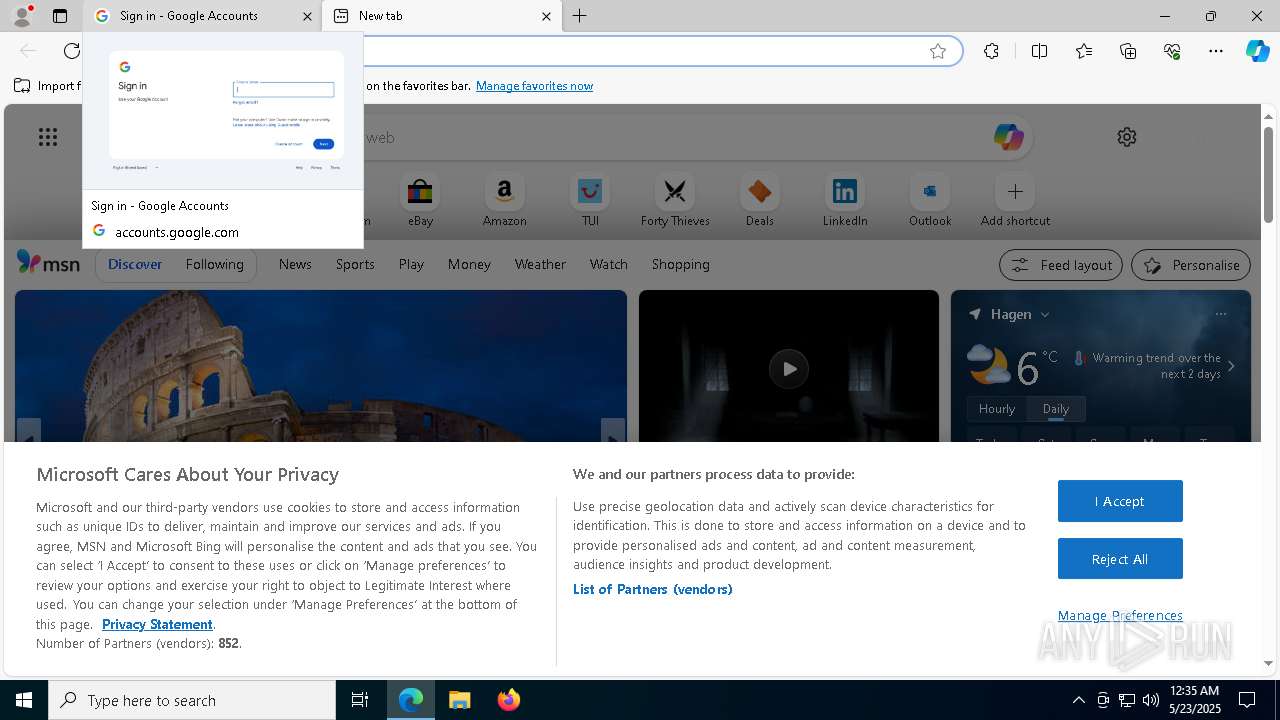Click Manage favorites now link
Image resolution: width=1280 pixels, height=720 pixels.
pyautogui.click(x=534, y=86)
